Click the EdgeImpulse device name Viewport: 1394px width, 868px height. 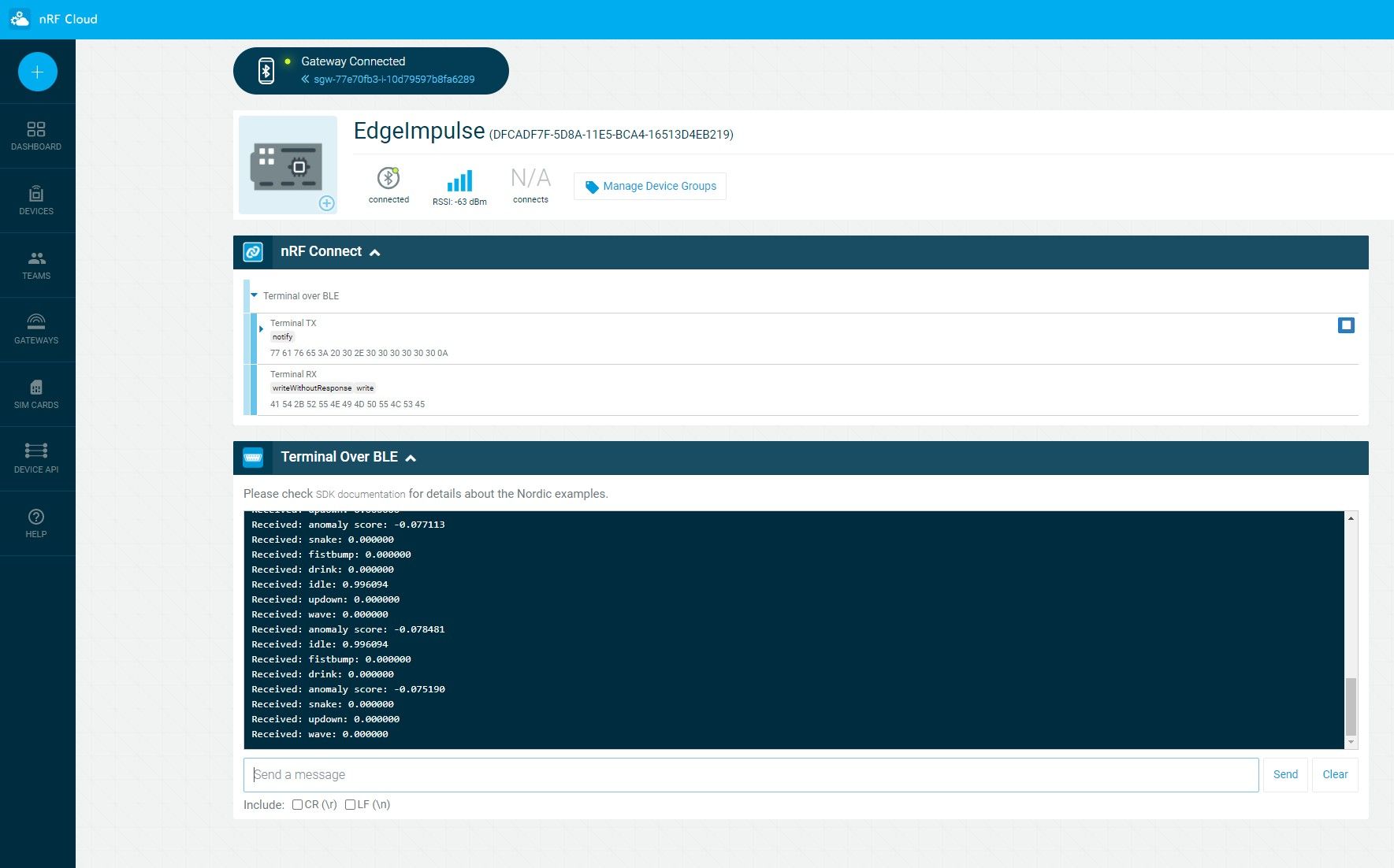[419, 131]
